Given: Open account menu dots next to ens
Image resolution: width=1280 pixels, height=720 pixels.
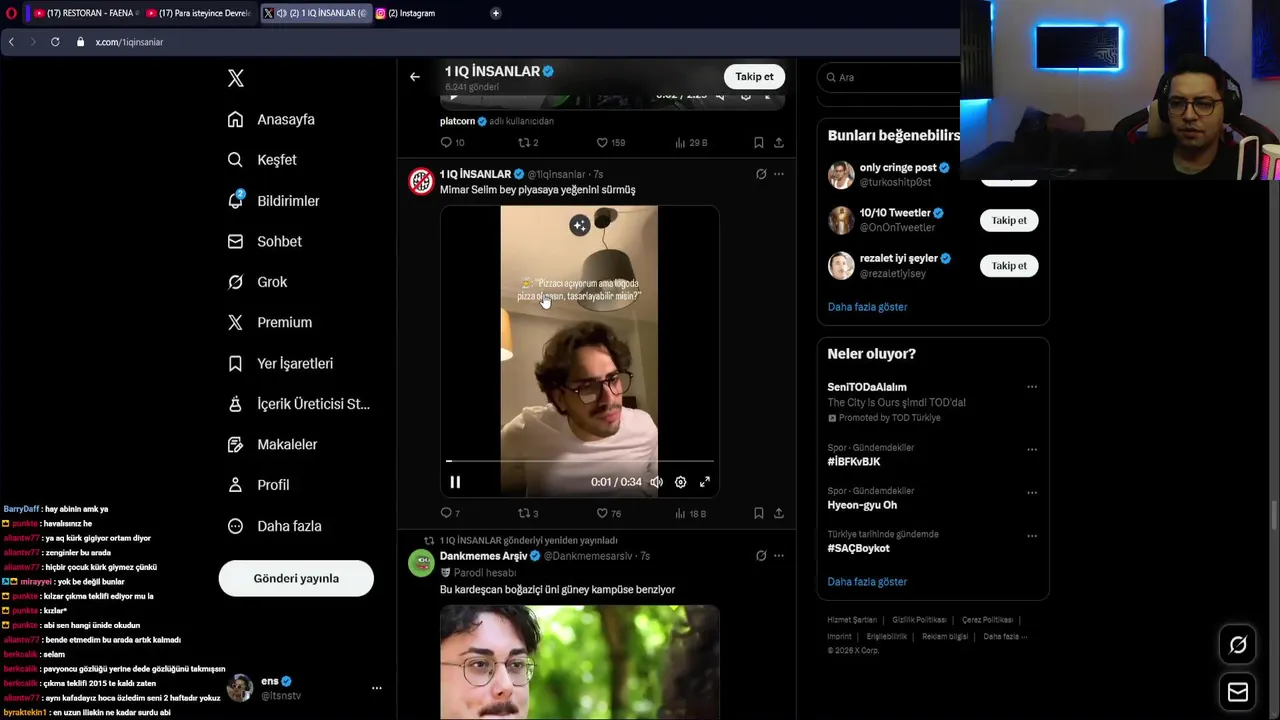Looking at the screenshot, I should coord(376,688).
